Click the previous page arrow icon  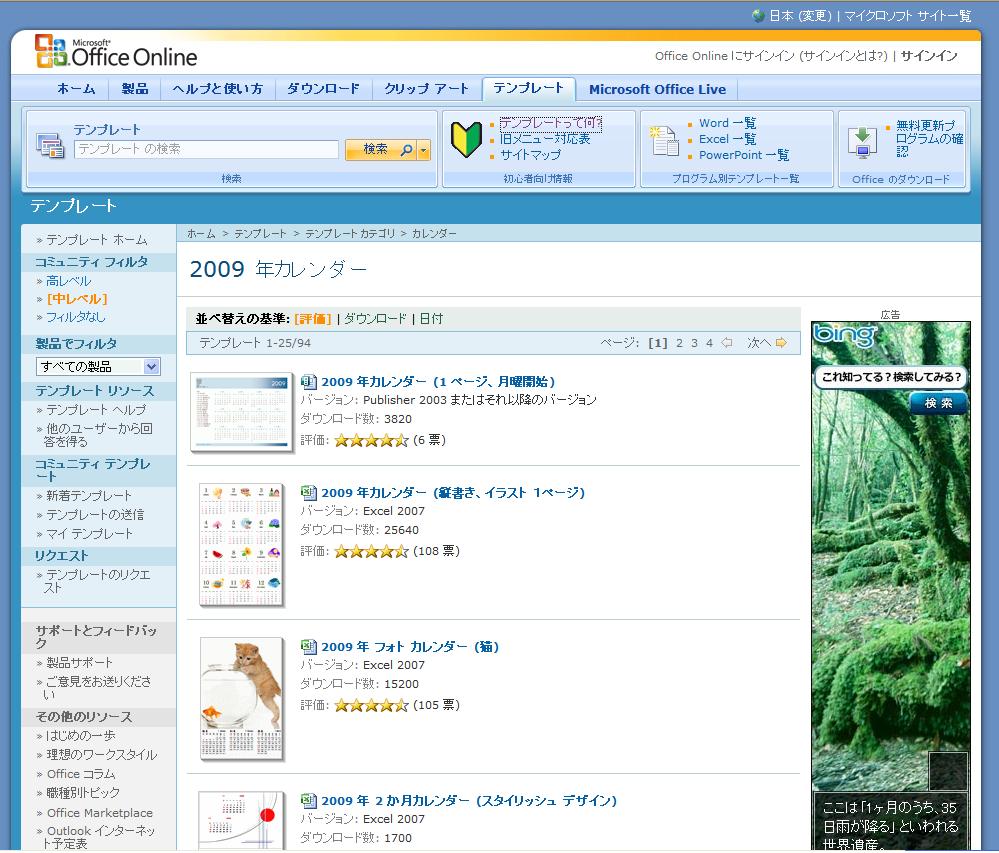point(727,343)
